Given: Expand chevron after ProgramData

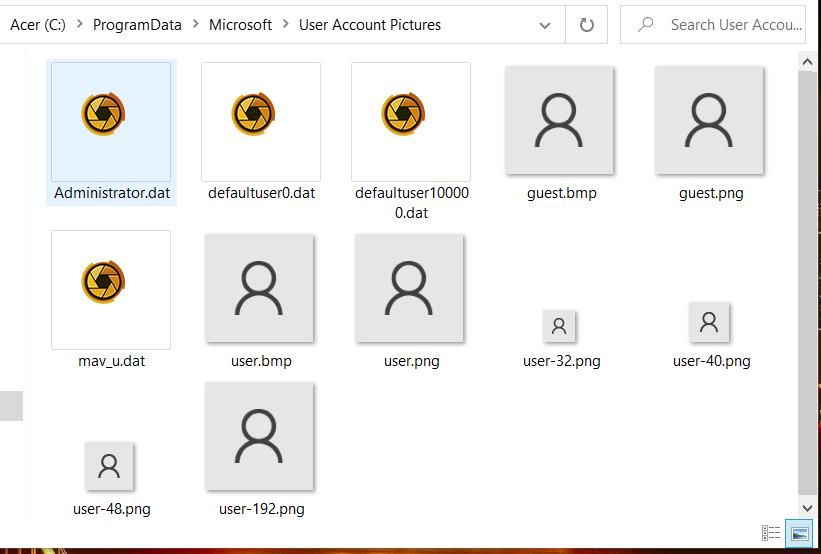Looking at the screenshot, I should pyautogui.click(x=195, y=24).
